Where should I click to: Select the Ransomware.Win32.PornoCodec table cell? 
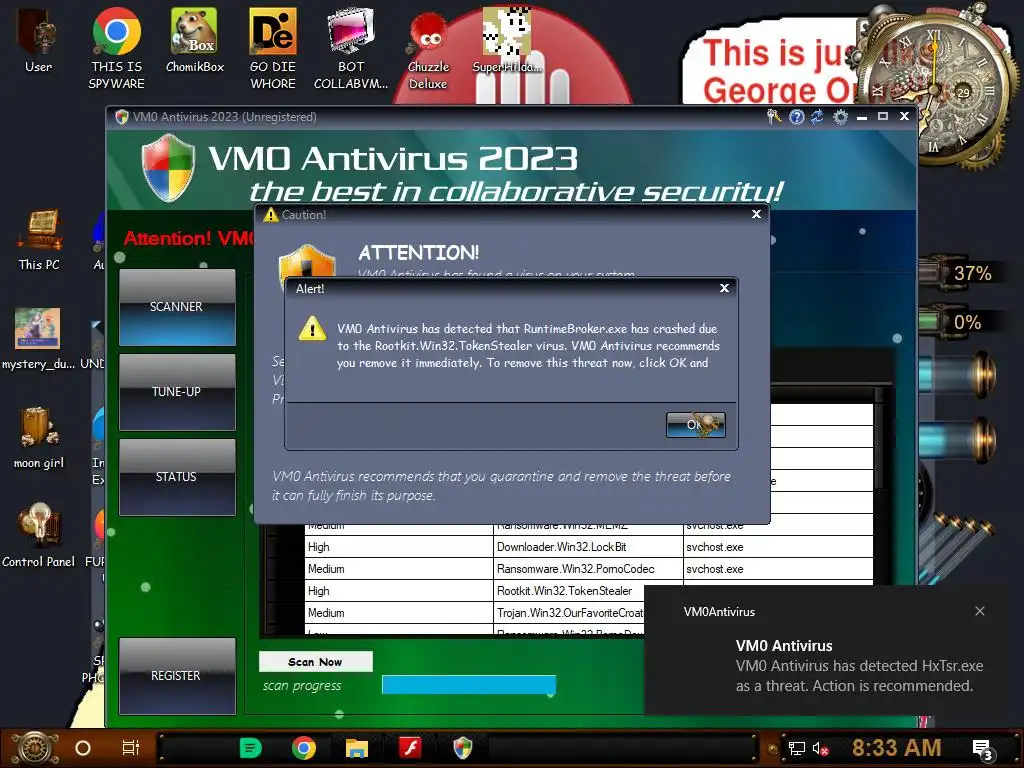(588, 569)
